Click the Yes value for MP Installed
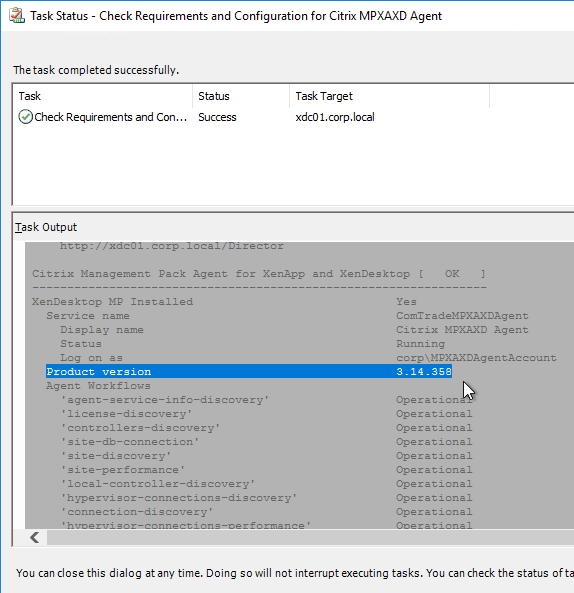Viewport: 574px width, 593px height. point(406,301)
